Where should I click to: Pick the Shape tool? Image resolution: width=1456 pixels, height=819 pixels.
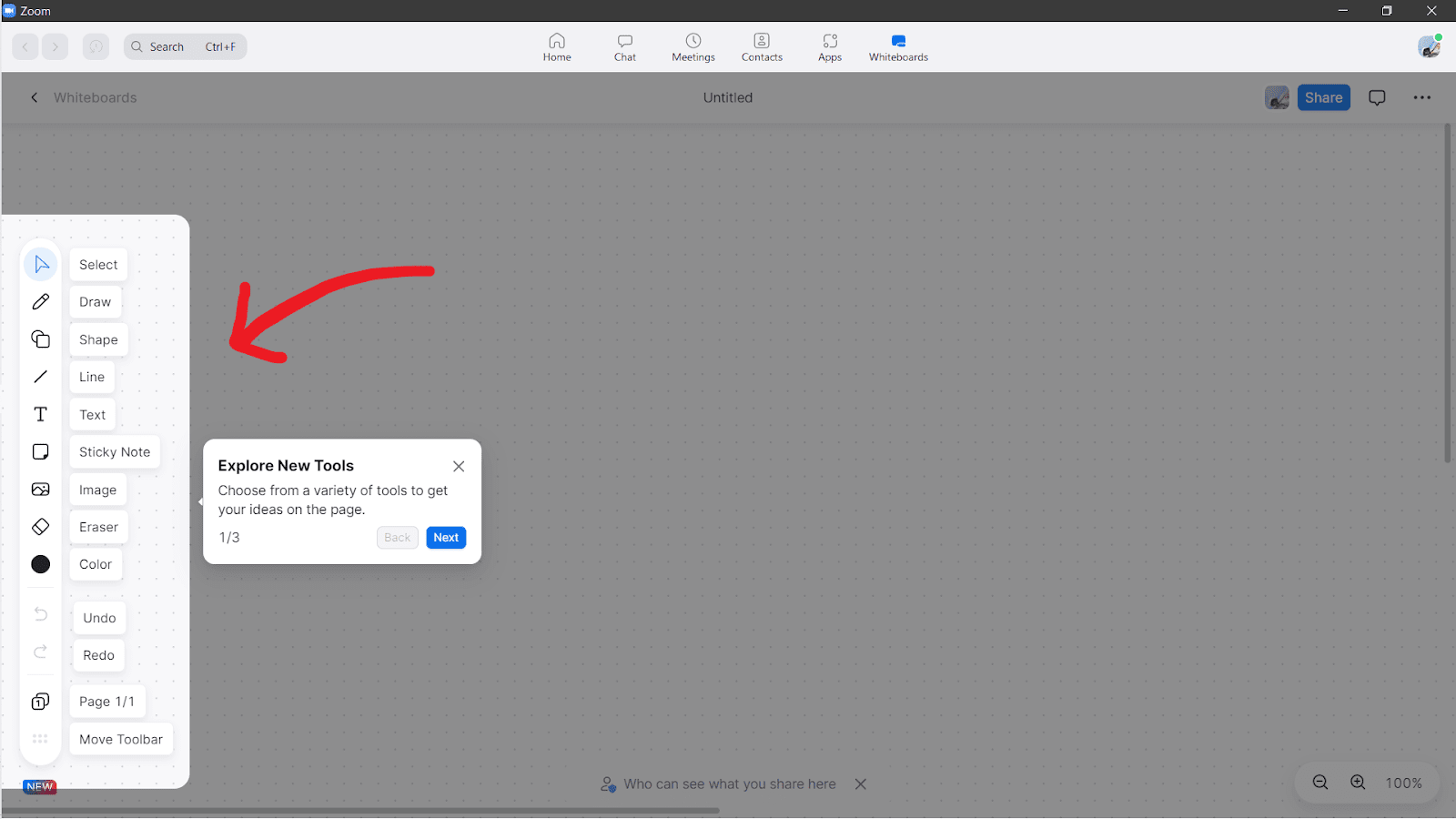click(40, 339)
